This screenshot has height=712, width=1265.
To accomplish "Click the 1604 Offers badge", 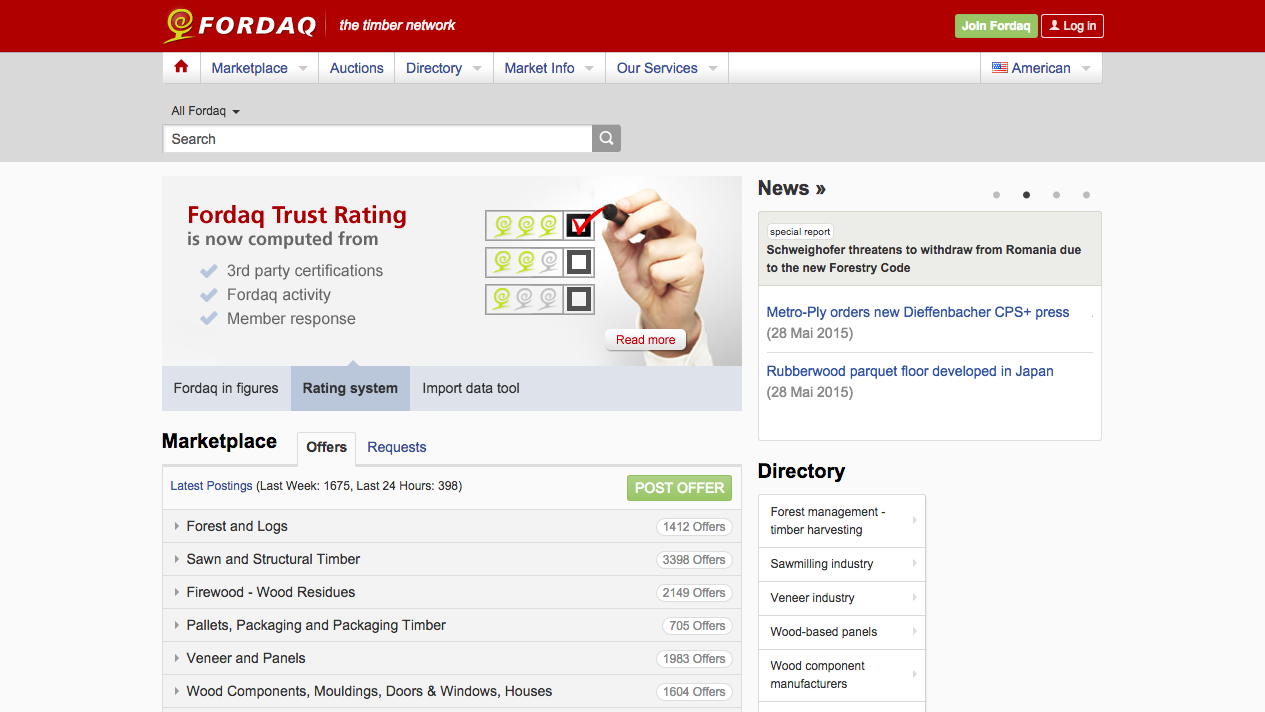I will pyautogui.click(x=694, y=692).
